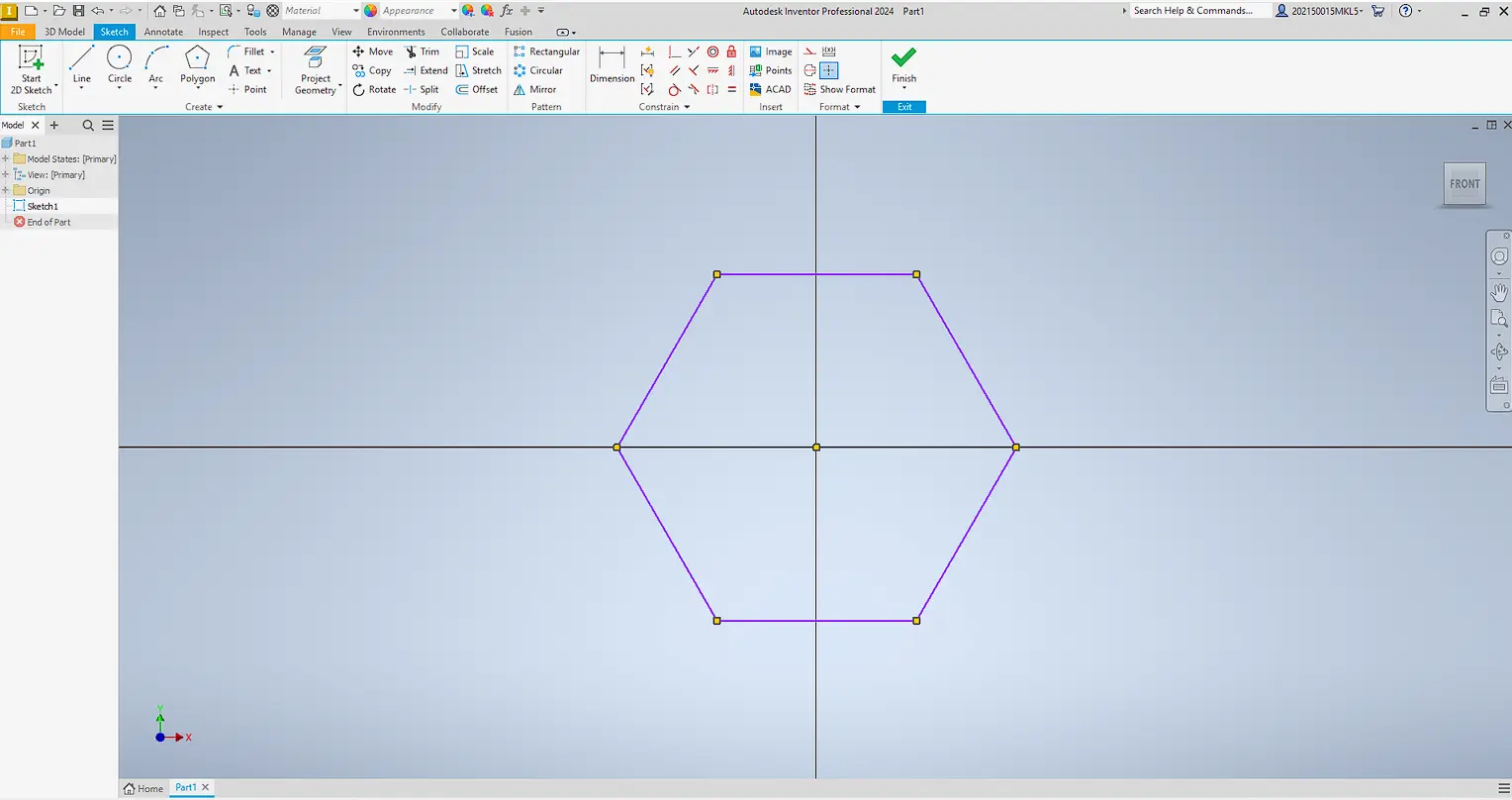Activate the Circle tool
The height and width of the screenshot is (800, 1512).
tap(119, 62)
